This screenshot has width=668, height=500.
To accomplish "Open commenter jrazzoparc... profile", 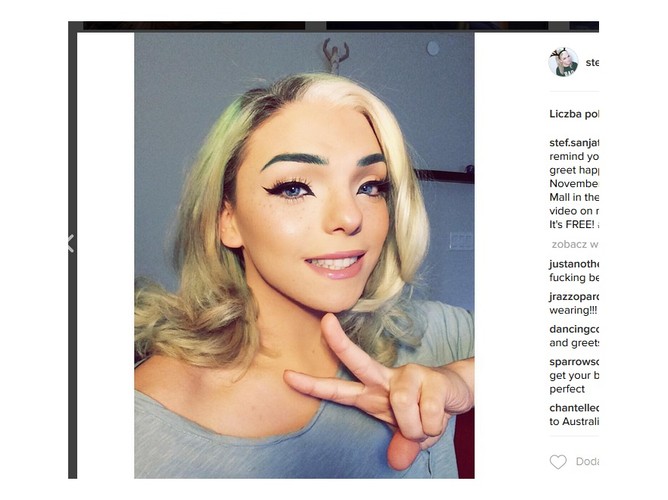I will click(x=574, y=296).
